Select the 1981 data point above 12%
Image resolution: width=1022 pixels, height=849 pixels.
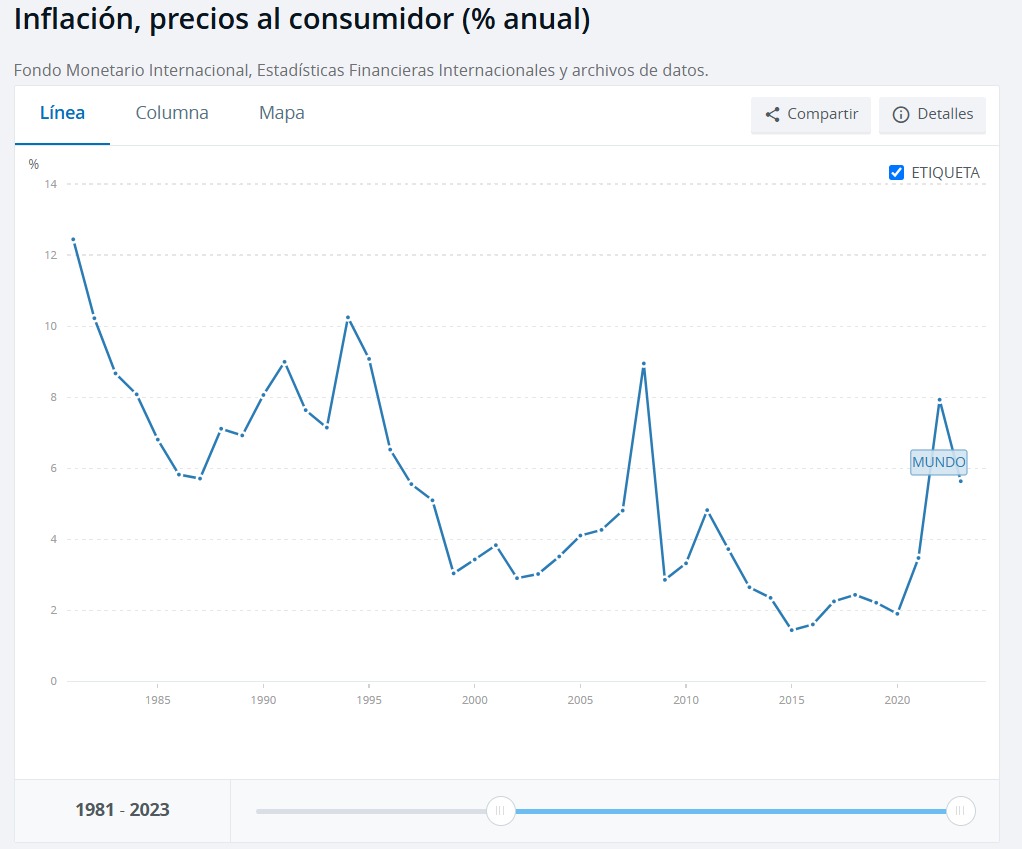click(73, 240)
